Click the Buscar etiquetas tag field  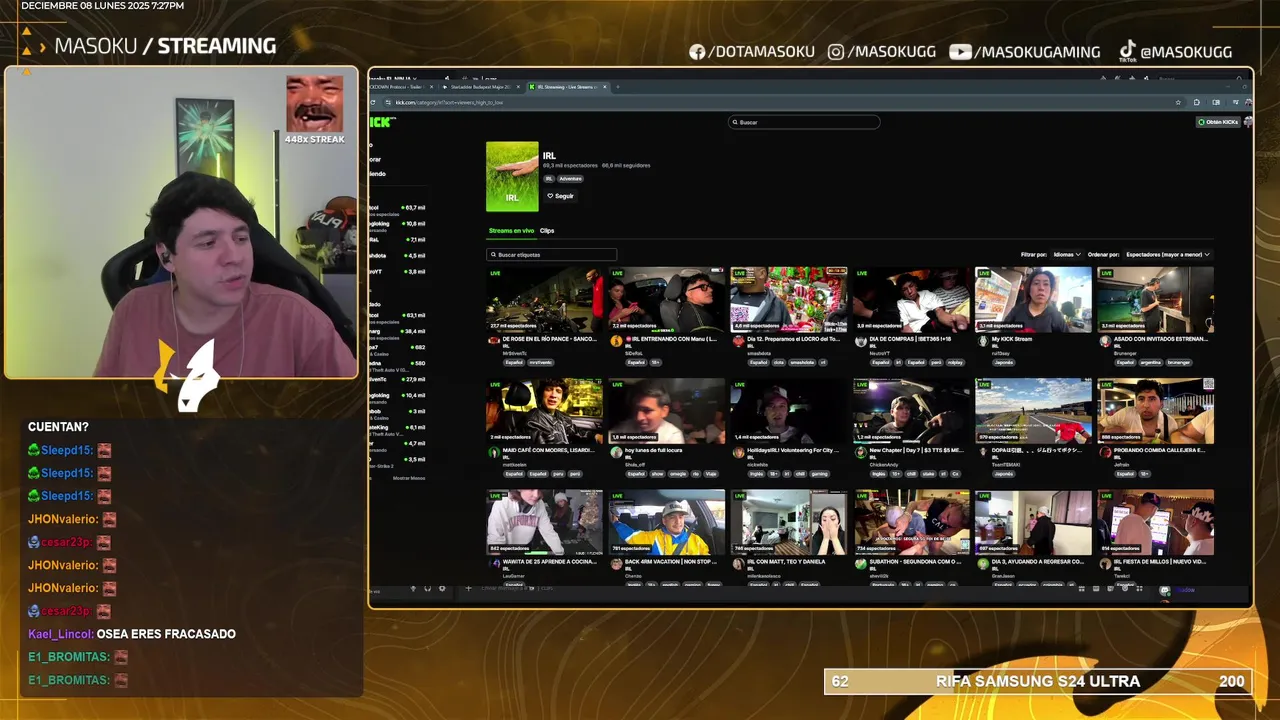(551, 255)
